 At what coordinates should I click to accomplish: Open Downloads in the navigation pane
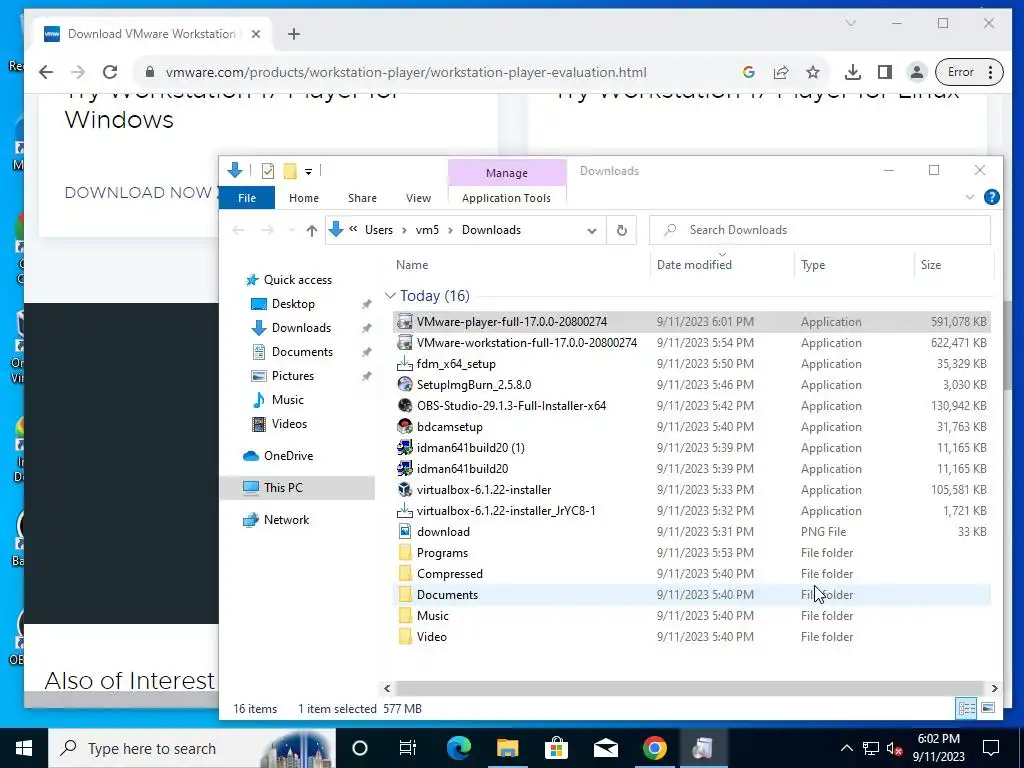pos(301,328)
